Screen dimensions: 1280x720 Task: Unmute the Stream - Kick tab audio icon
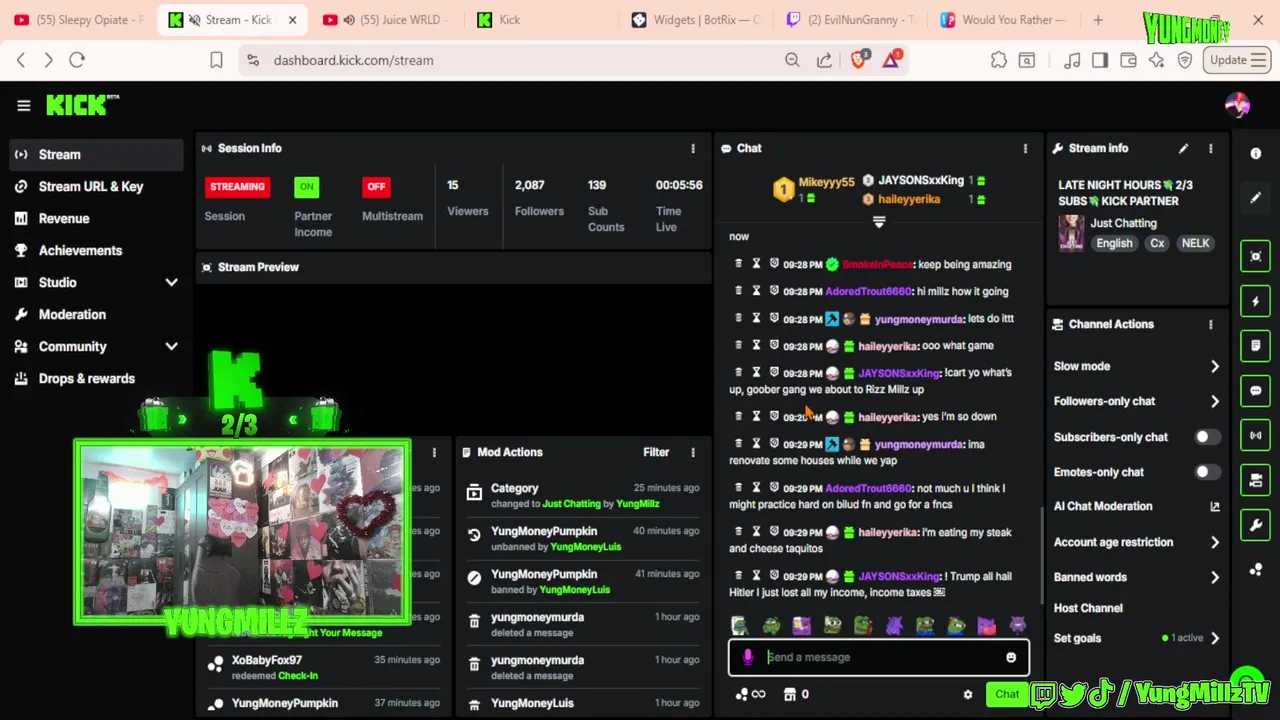(x=194, y=20)
